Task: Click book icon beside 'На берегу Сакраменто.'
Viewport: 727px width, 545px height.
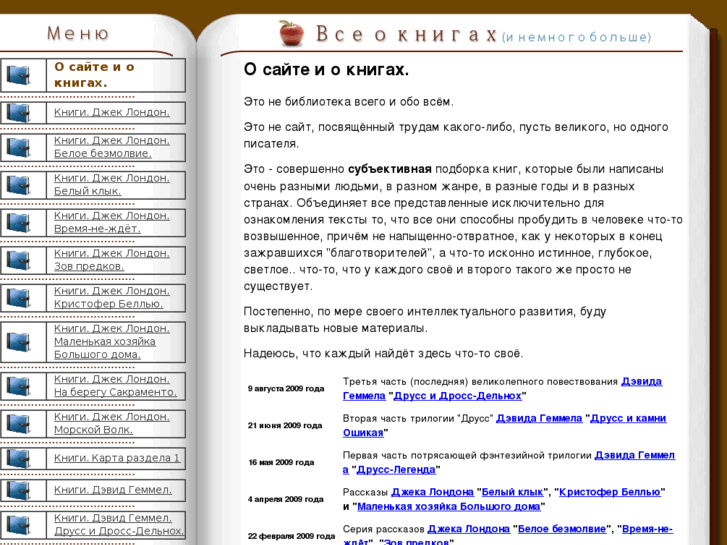Action: (19, 385)
